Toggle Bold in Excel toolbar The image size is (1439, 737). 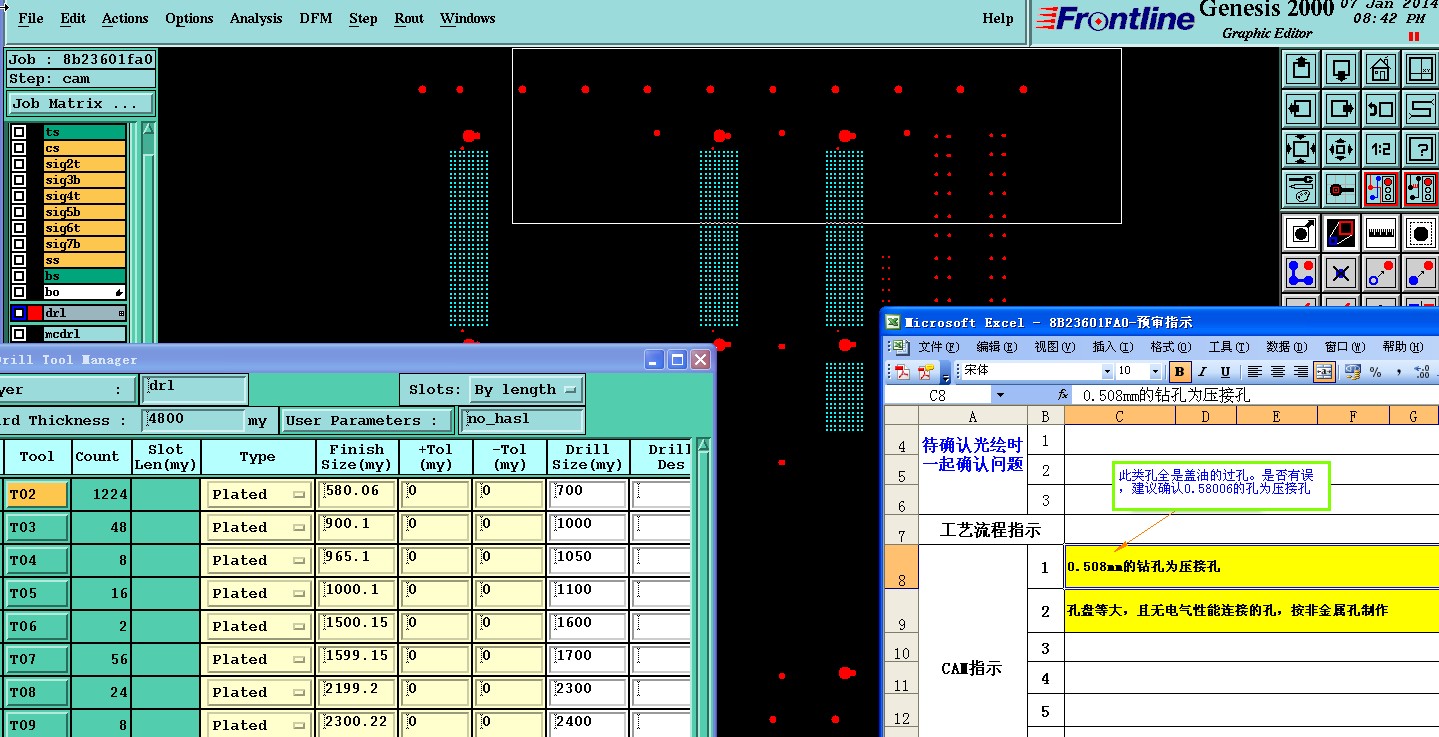click(1180, 371)
